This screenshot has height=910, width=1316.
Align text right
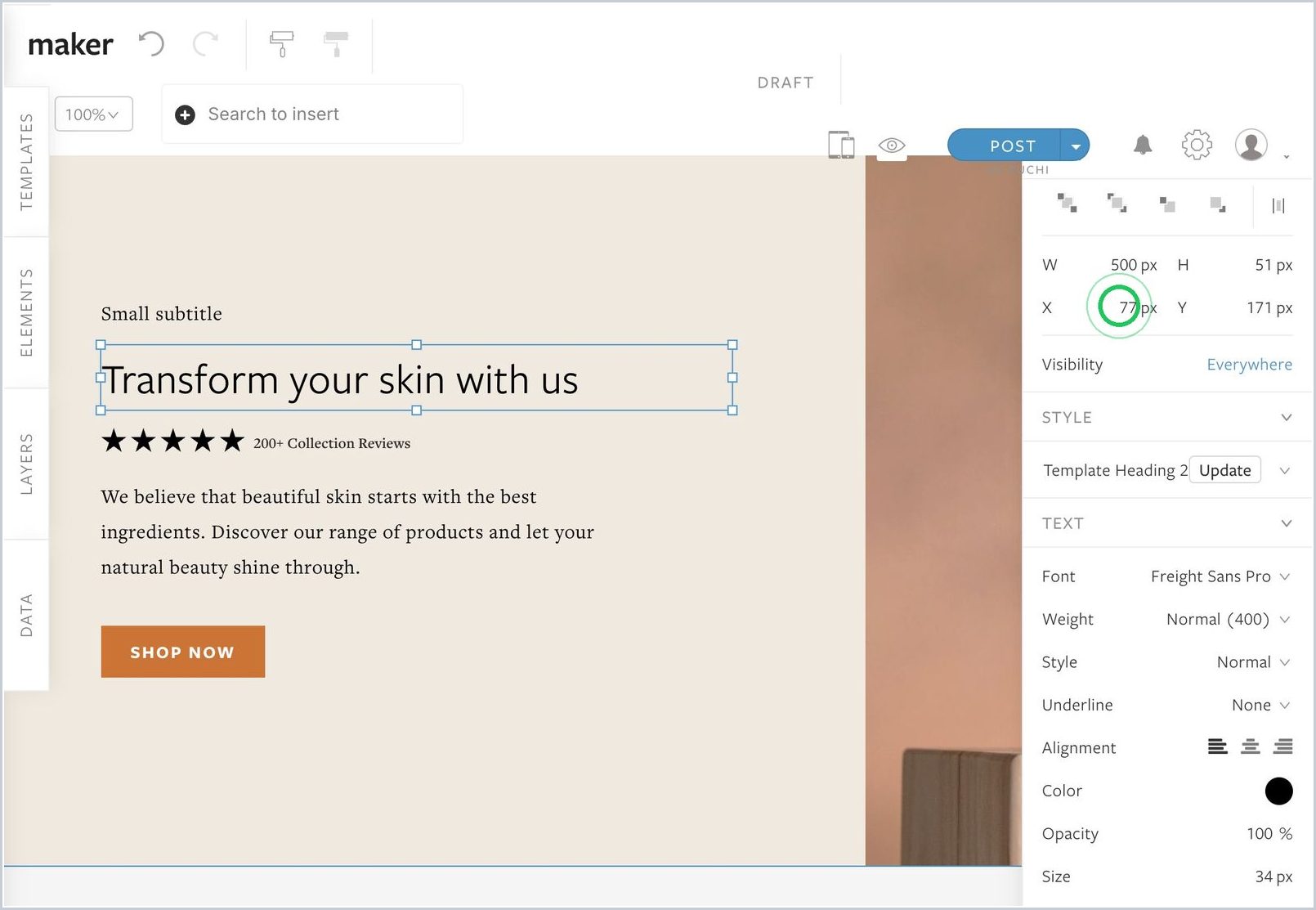pyautogui.click(x=1283, y=746)
